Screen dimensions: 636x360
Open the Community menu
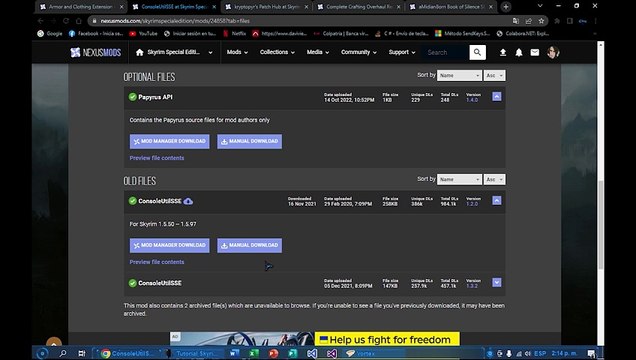359,52
